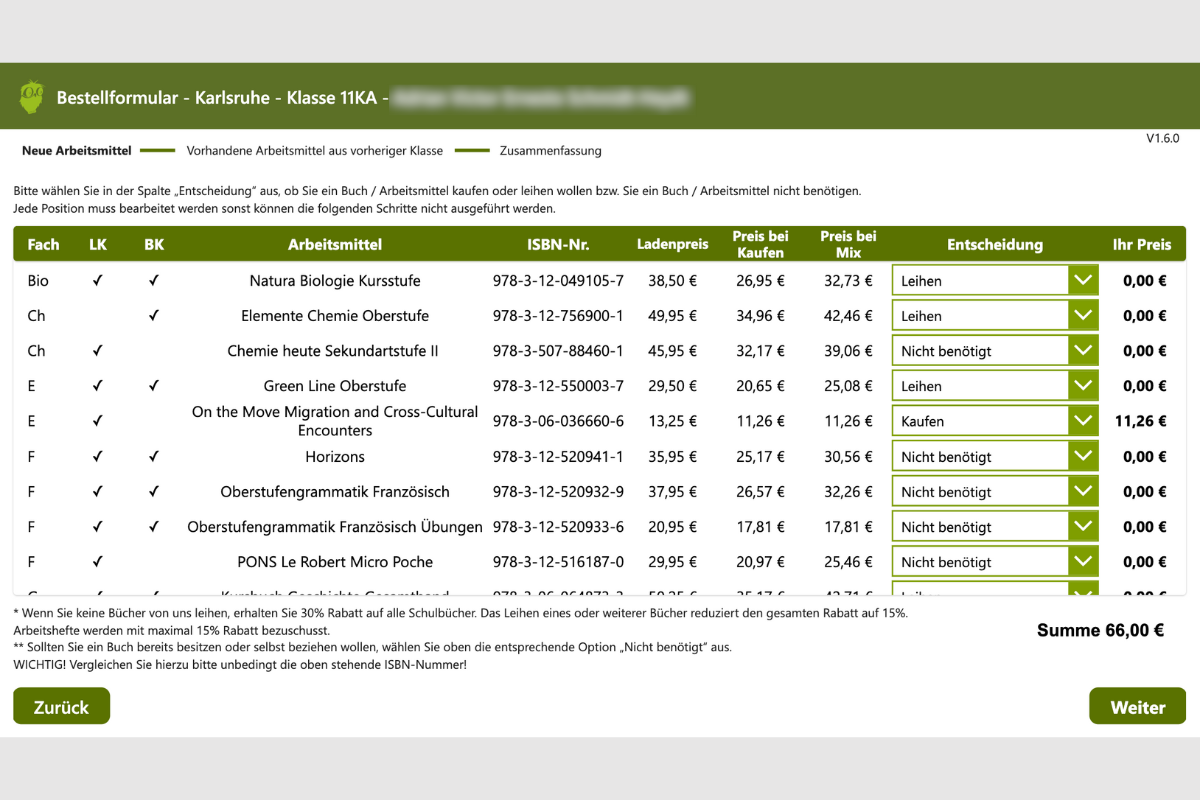Click ISBN number 978-3-12-049105-7
Screen dimensions: 1200x800
pos(558,281)
